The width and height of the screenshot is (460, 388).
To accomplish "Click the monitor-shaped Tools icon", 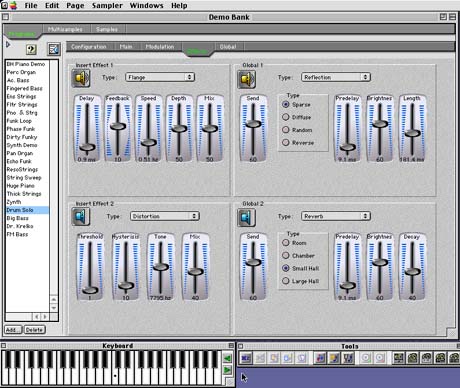I will 398,358.
